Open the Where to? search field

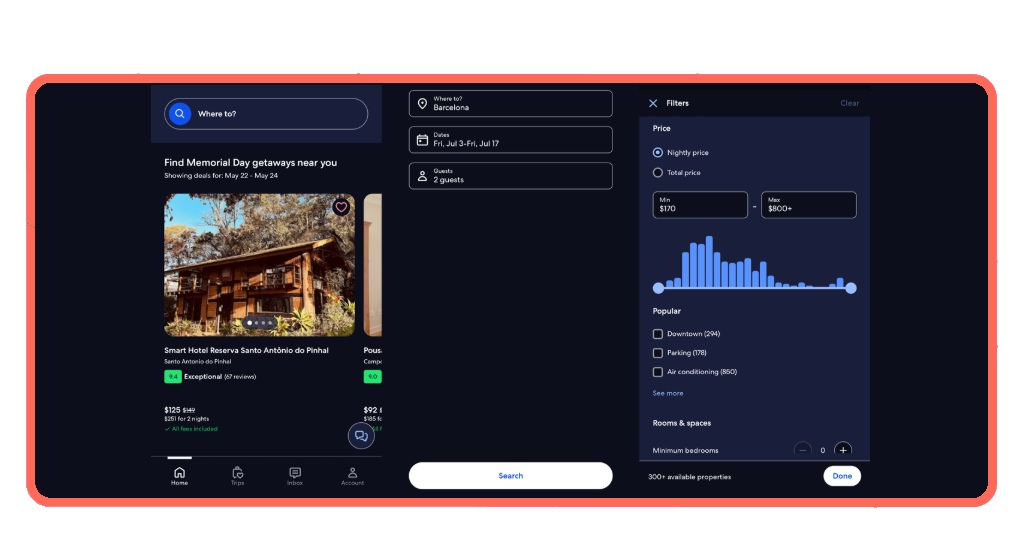click(266, 114)
